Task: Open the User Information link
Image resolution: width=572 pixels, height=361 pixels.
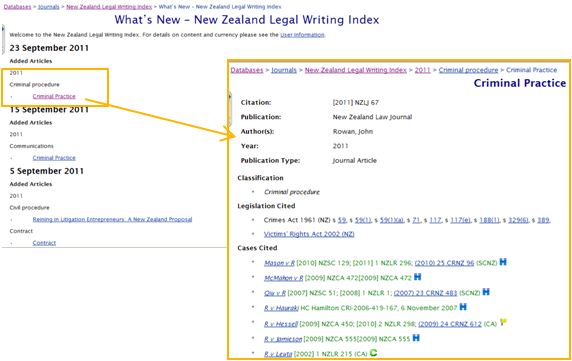Action: 302,35
